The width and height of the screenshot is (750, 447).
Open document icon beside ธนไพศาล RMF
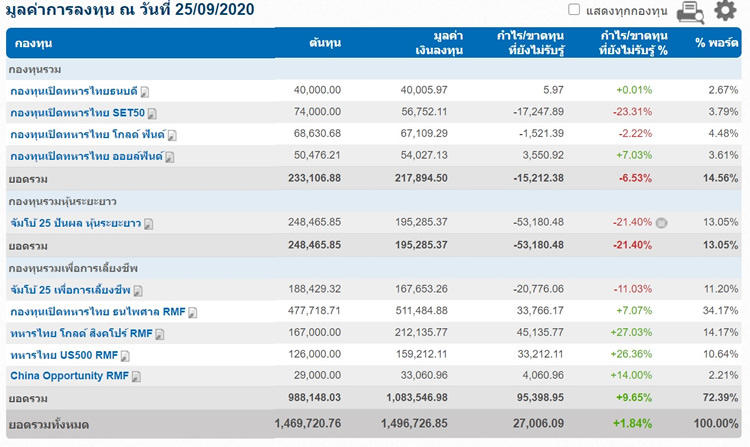click(193, 313)
